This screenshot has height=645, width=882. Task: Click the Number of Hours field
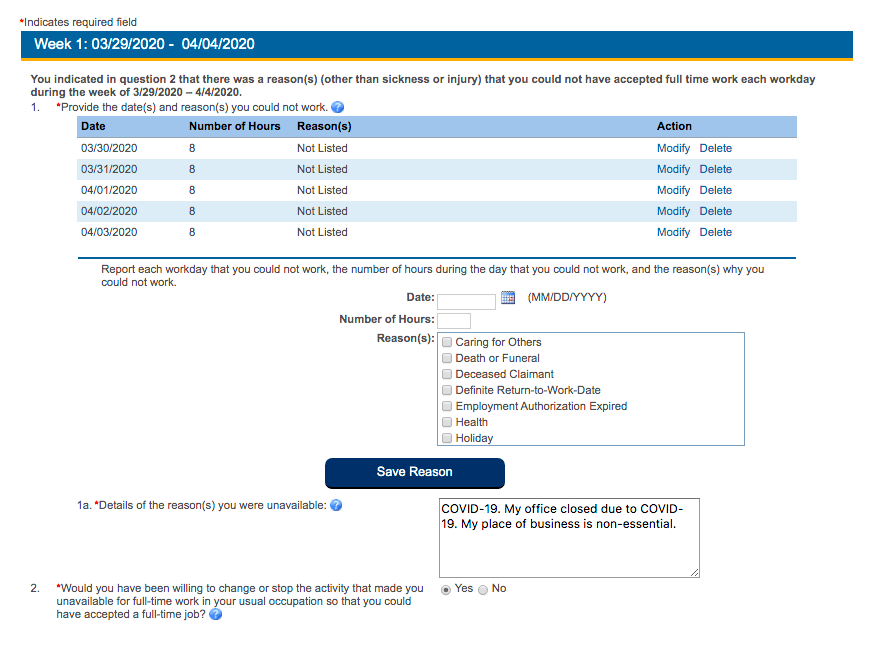[x=456, y=320]
